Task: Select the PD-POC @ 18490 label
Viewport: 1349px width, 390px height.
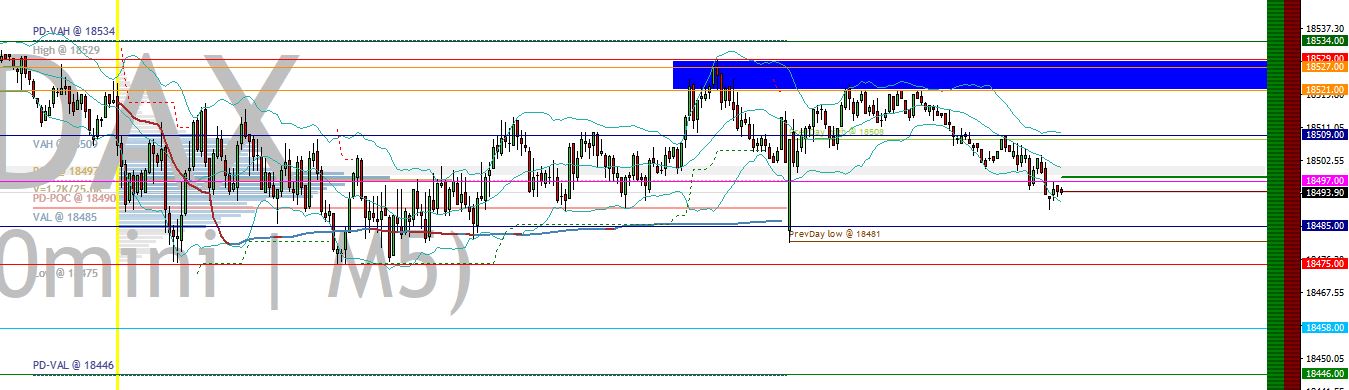Action: [x=75, y=199]
